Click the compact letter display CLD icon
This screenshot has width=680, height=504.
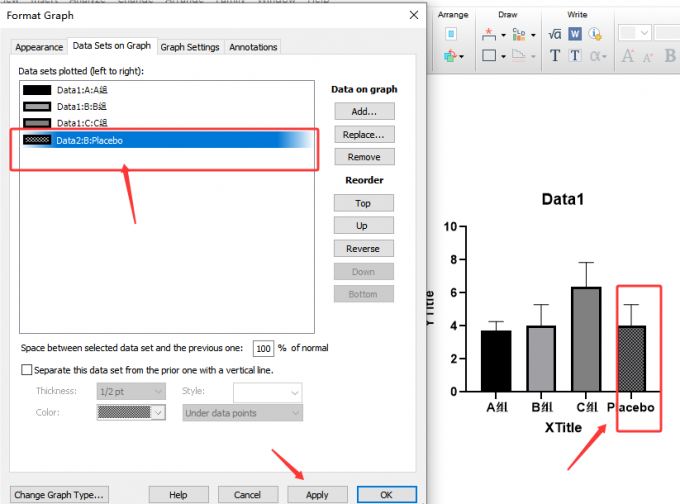[519, 34]
